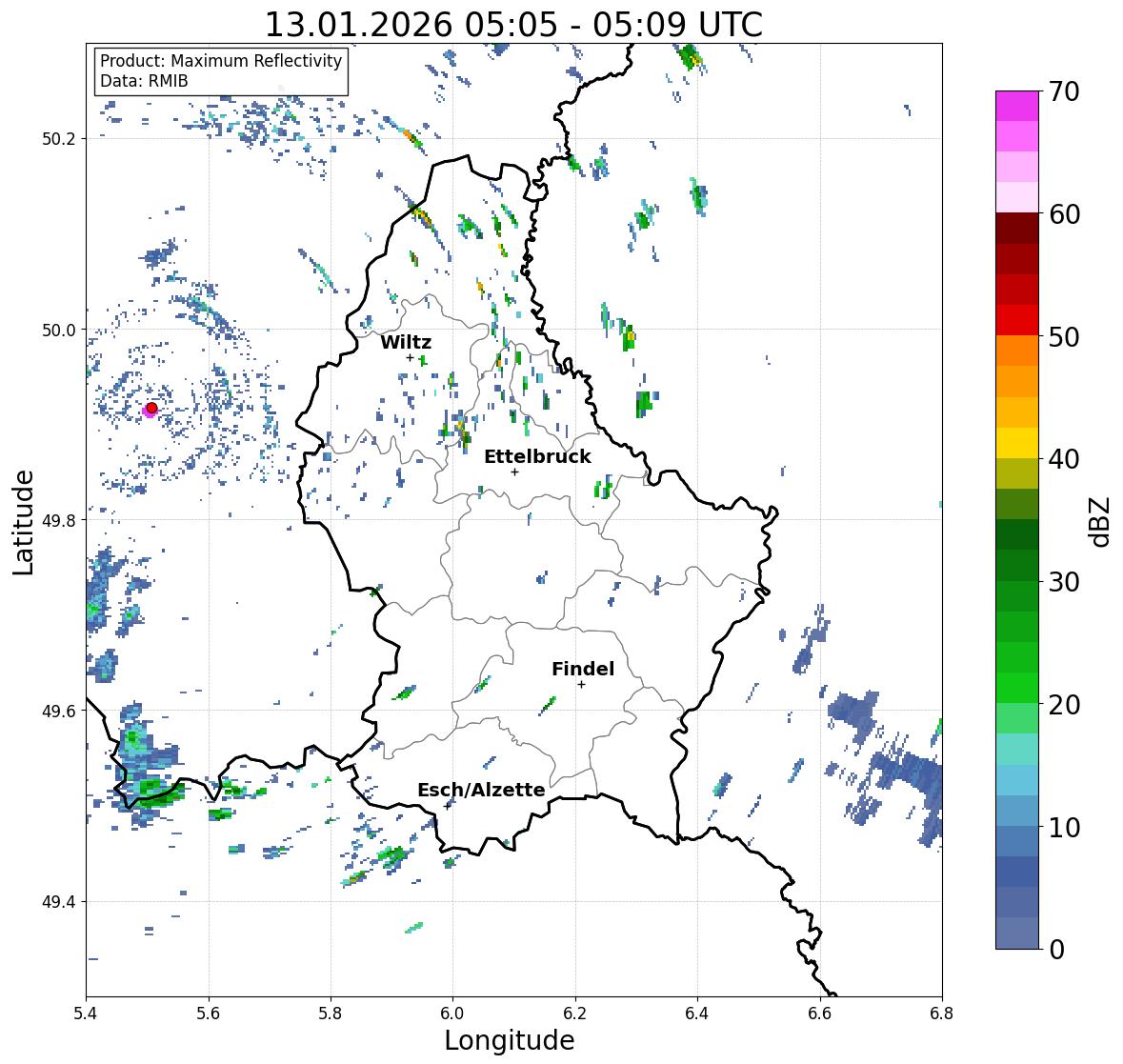1123x1064 pixels.
Task: Click the red dot radar marker
Action: [x=151, y=408]
